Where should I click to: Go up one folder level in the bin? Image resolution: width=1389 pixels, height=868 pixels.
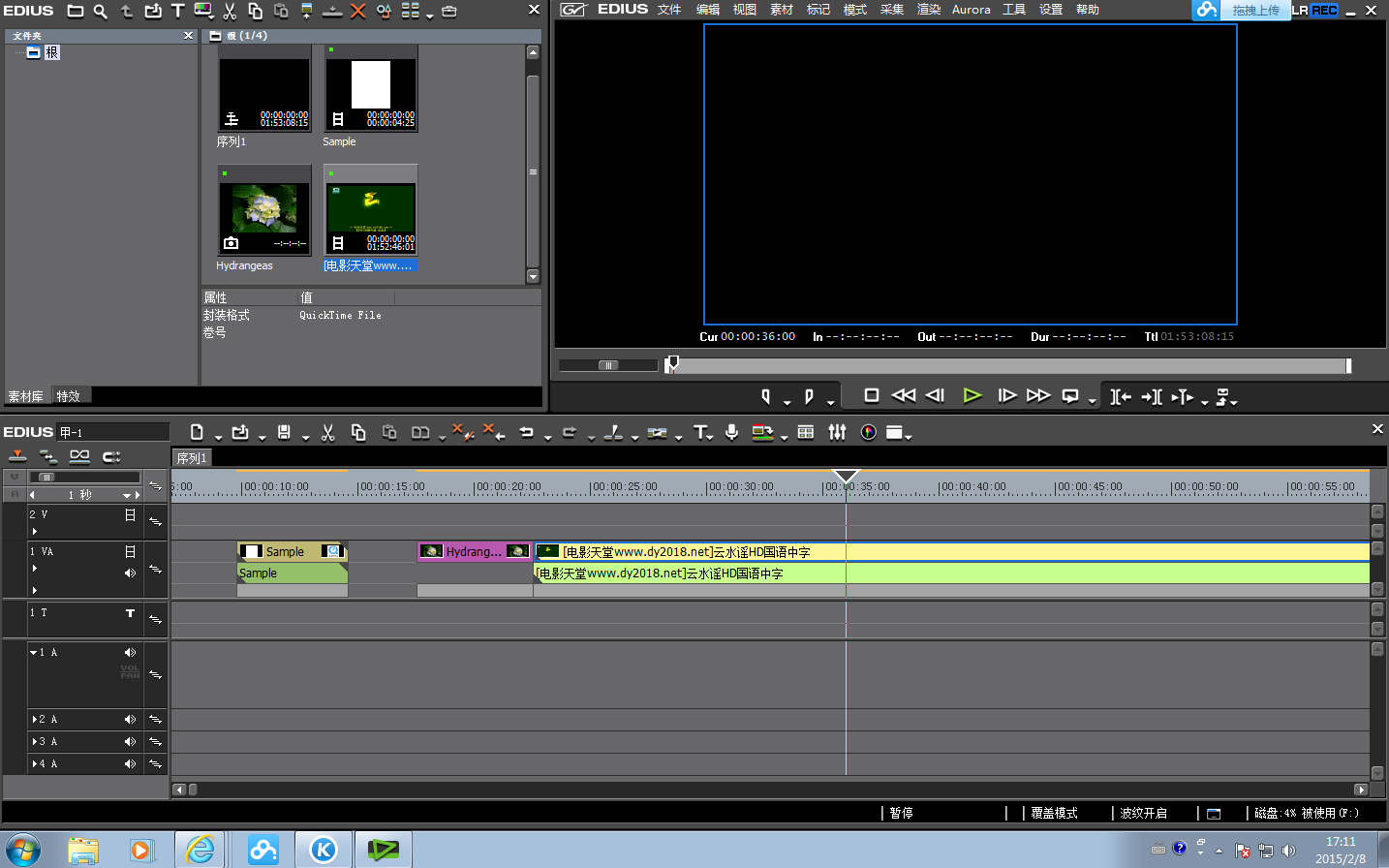coord(127,12)
